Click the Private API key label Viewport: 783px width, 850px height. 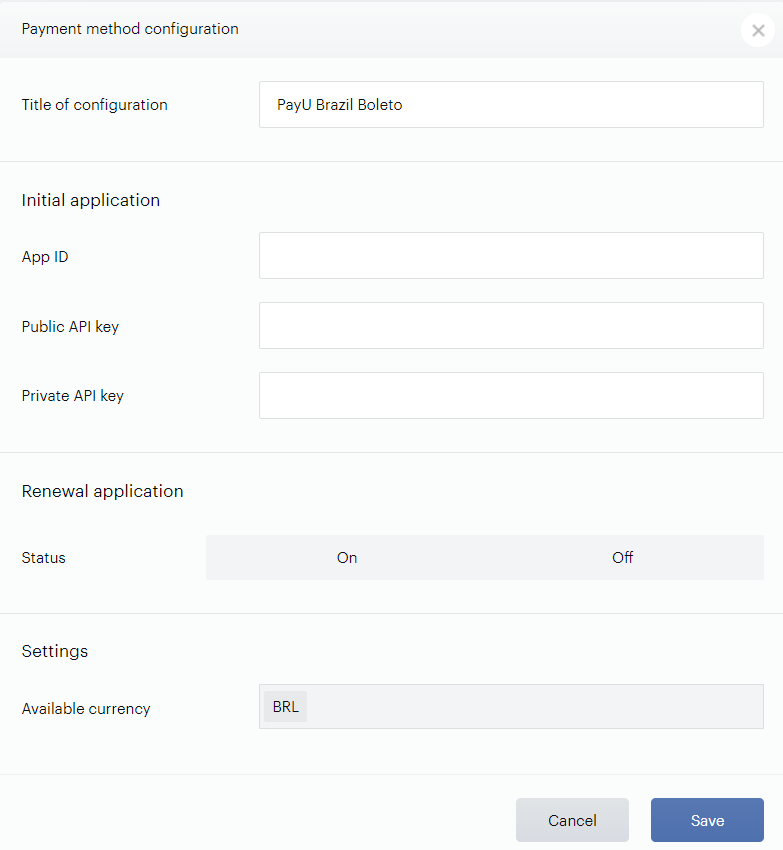[x=73, y=396]
